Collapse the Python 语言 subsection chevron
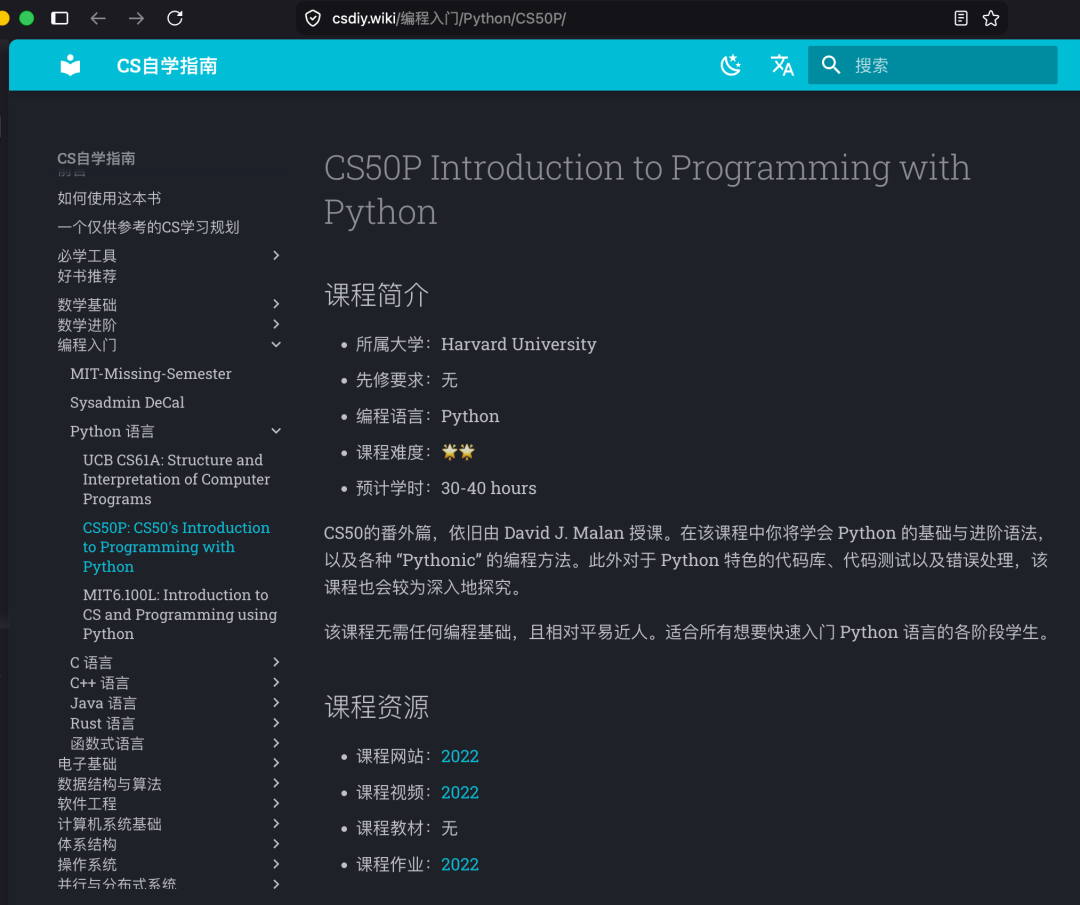1080x905 pixels. tap(276, 431)
